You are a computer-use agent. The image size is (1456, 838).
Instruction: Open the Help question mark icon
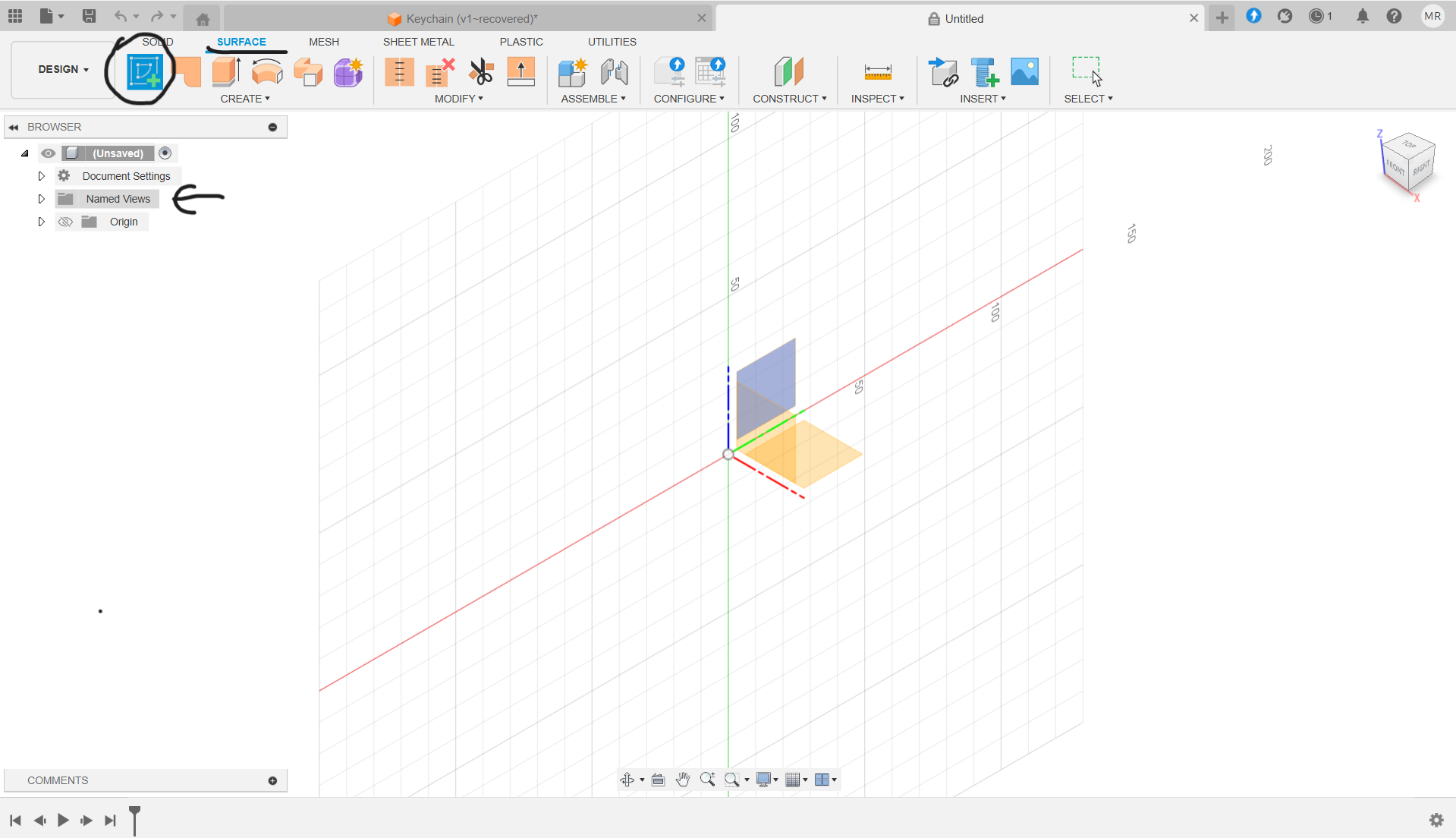click(x=1394, y=16)
